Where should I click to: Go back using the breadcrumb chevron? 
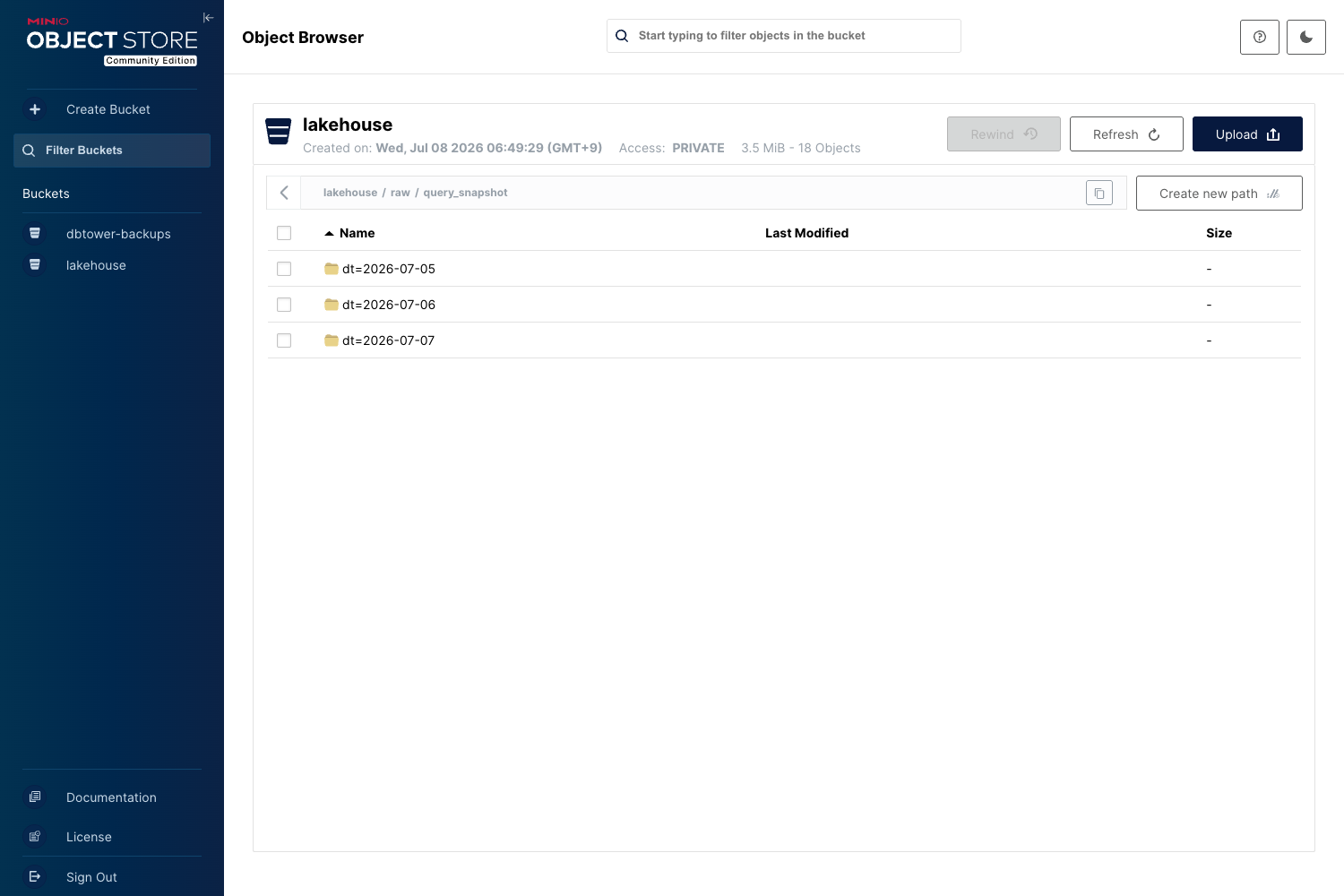(x=284, y=193)
